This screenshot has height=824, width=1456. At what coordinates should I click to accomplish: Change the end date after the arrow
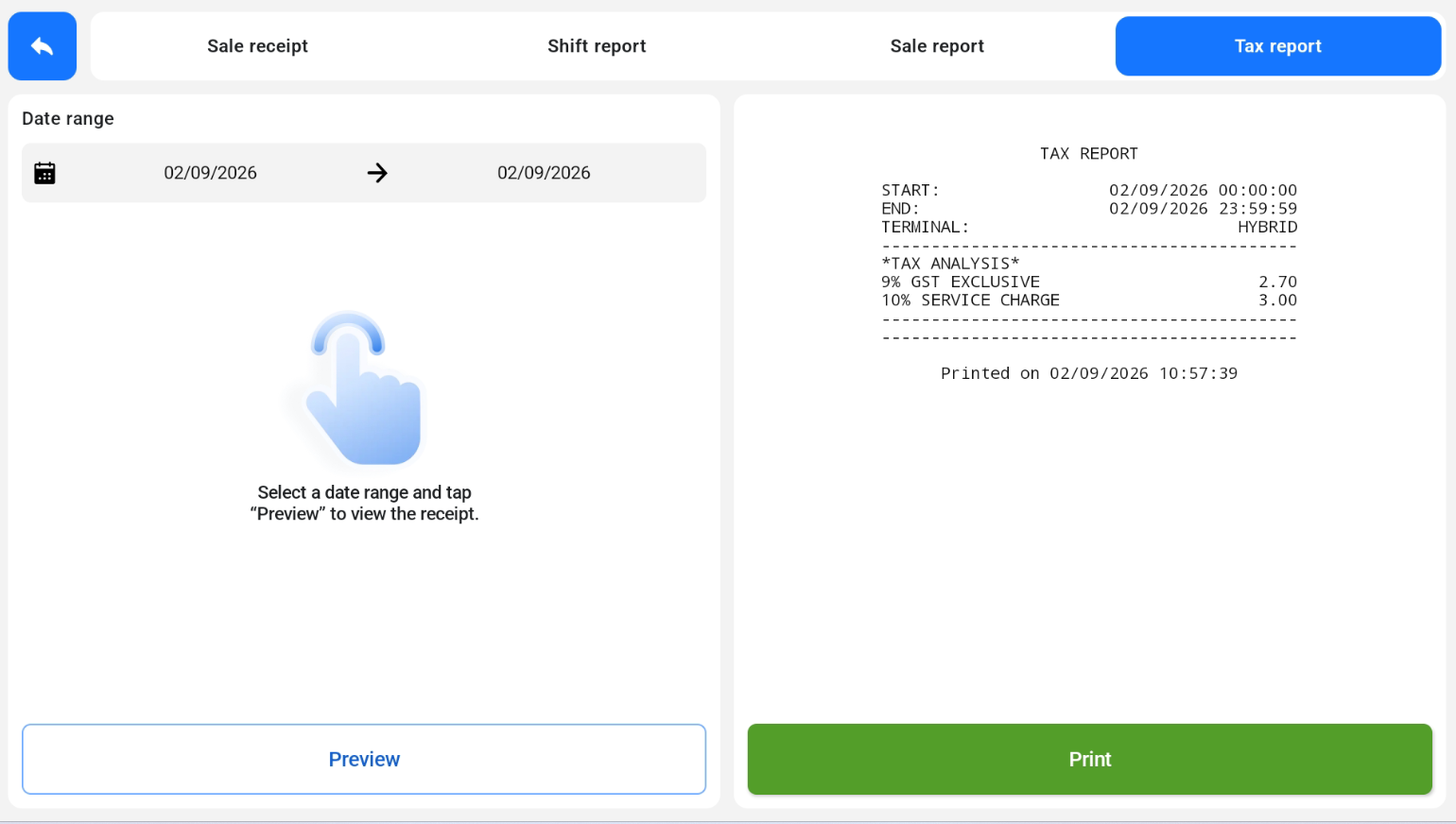[x=544, y=173]
